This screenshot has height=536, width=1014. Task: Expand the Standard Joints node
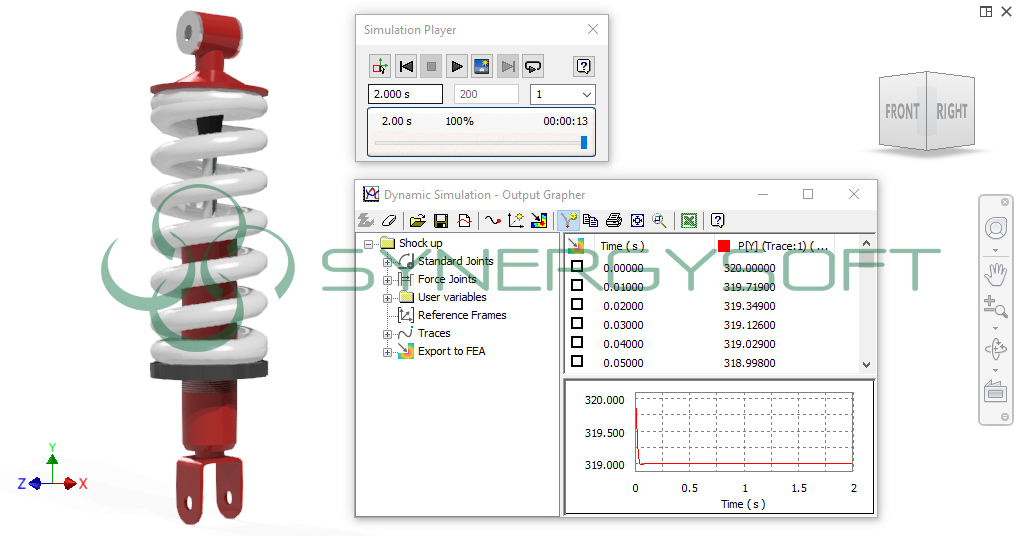click(387, 263)
